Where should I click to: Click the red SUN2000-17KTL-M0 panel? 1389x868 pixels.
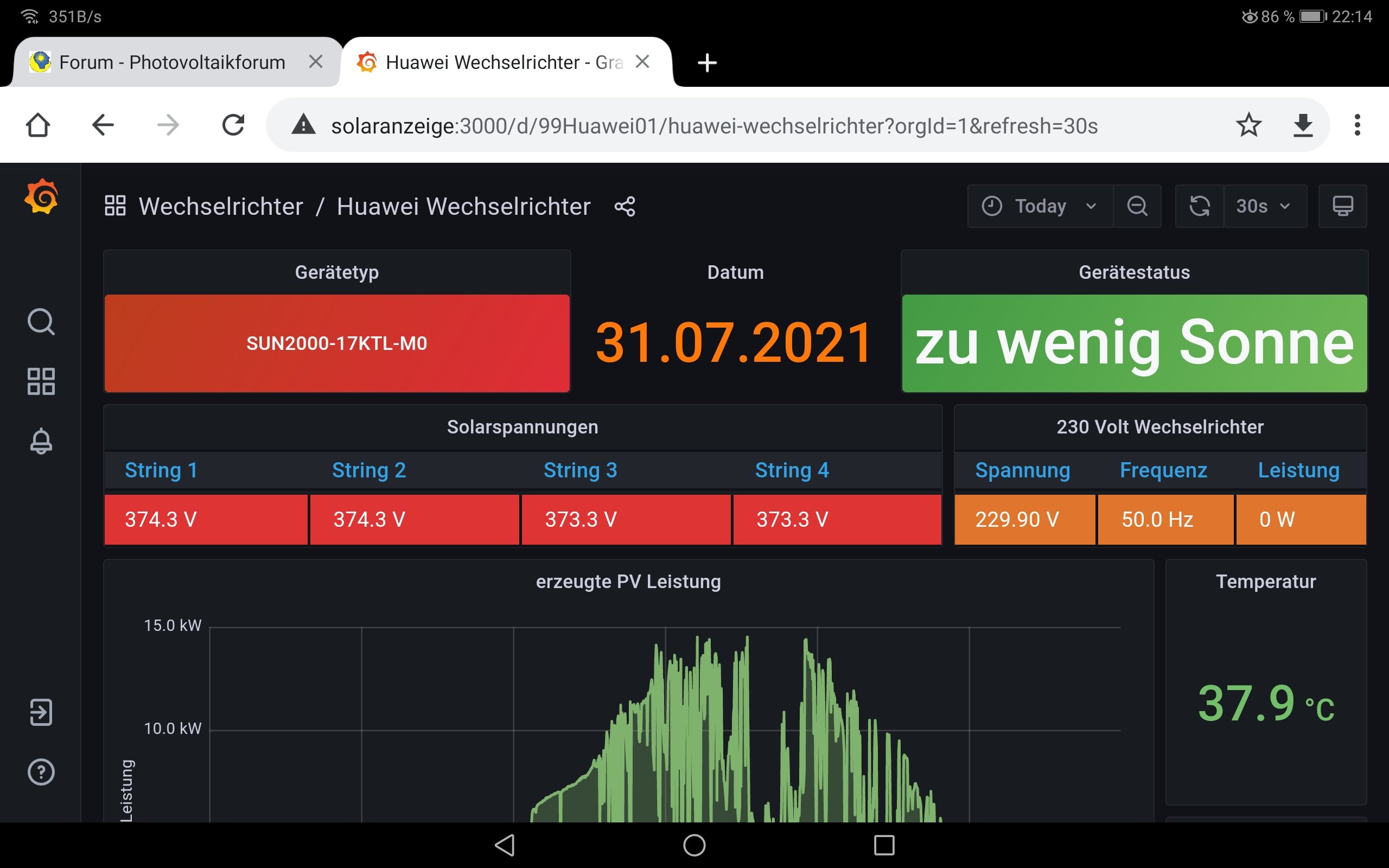(337, 343)
